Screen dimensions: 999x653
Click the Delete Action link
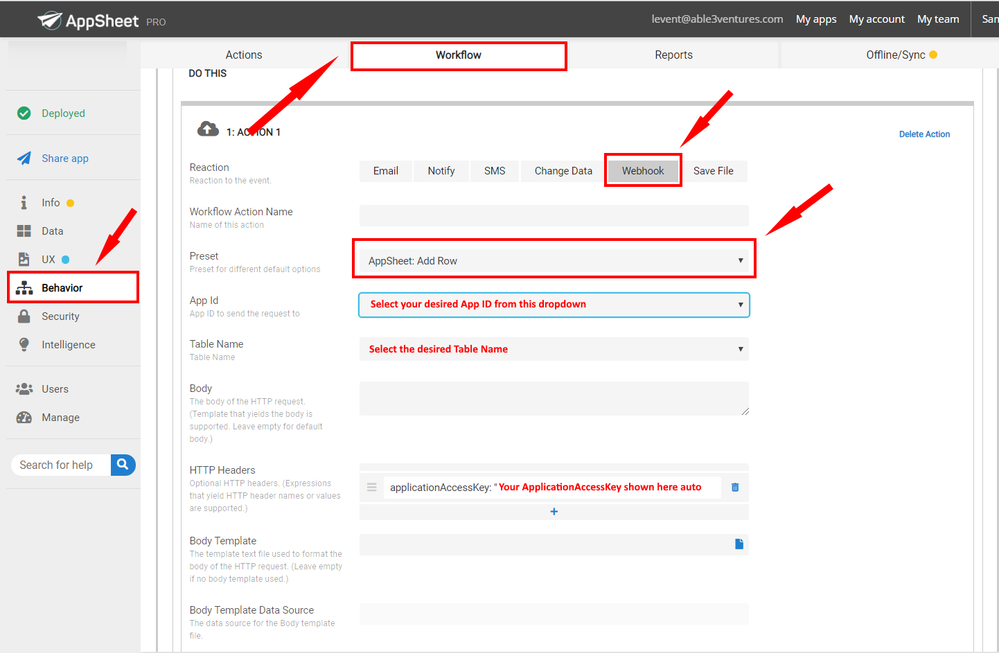(924, 134)
